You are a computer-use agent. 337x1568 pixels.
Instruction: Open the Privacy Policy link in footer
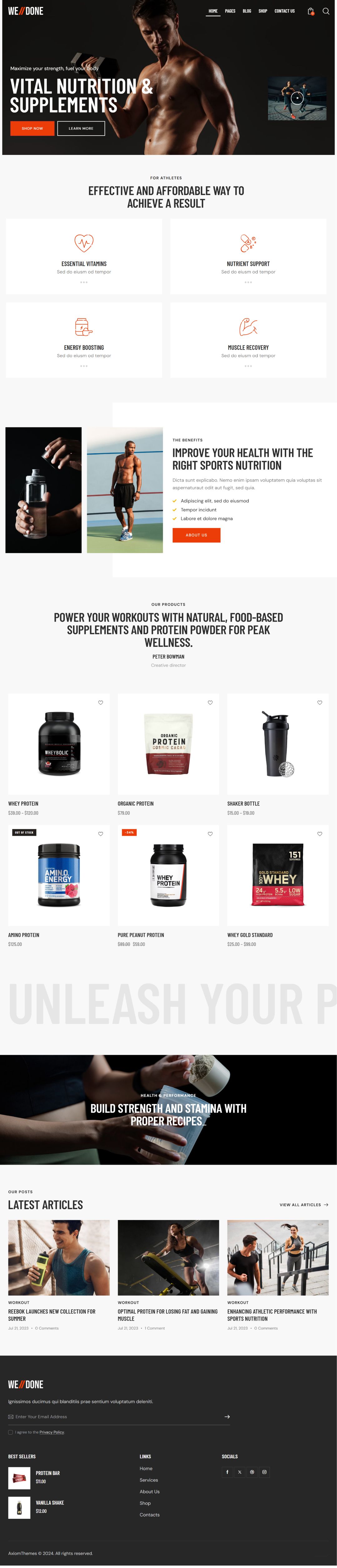click(x=52, y=1432)
